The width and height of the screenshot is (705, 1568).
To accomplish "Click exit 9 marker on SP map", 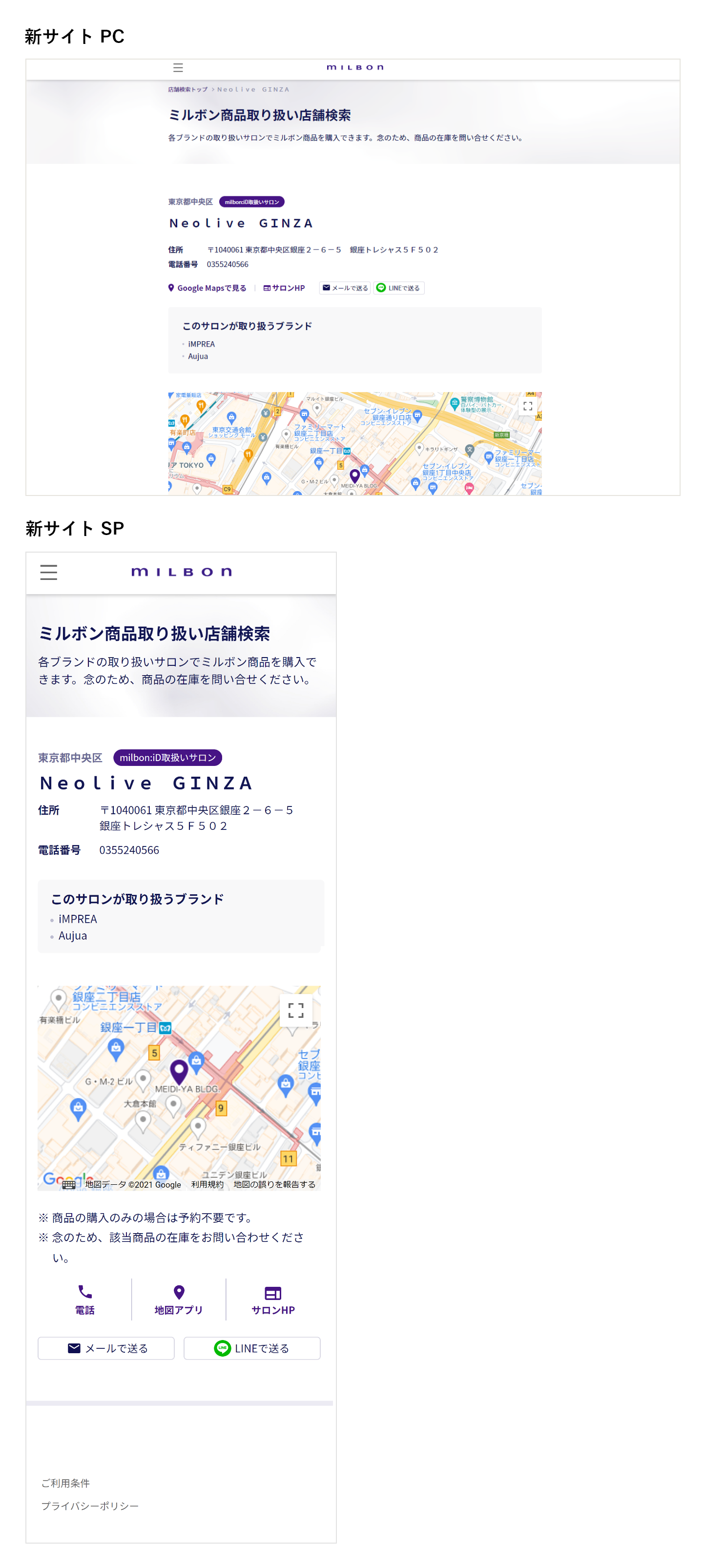I will 221,1109.
